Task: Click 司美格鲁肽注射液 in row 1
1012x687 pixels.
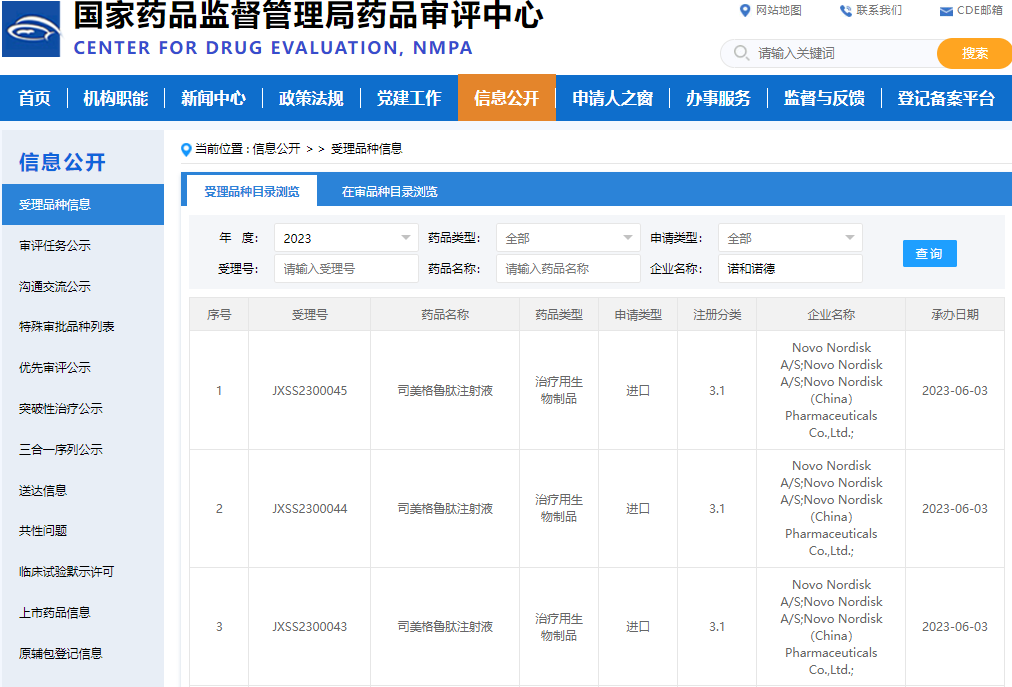Action: [445, 391]
